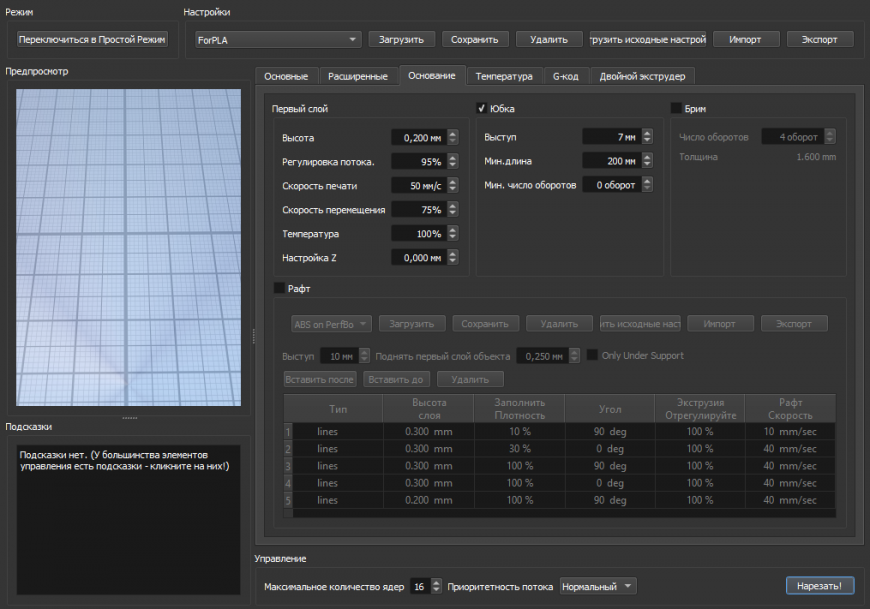Click skirt Выступ 7 мм field
Screen dimensions: 870x609
(611, 137)
